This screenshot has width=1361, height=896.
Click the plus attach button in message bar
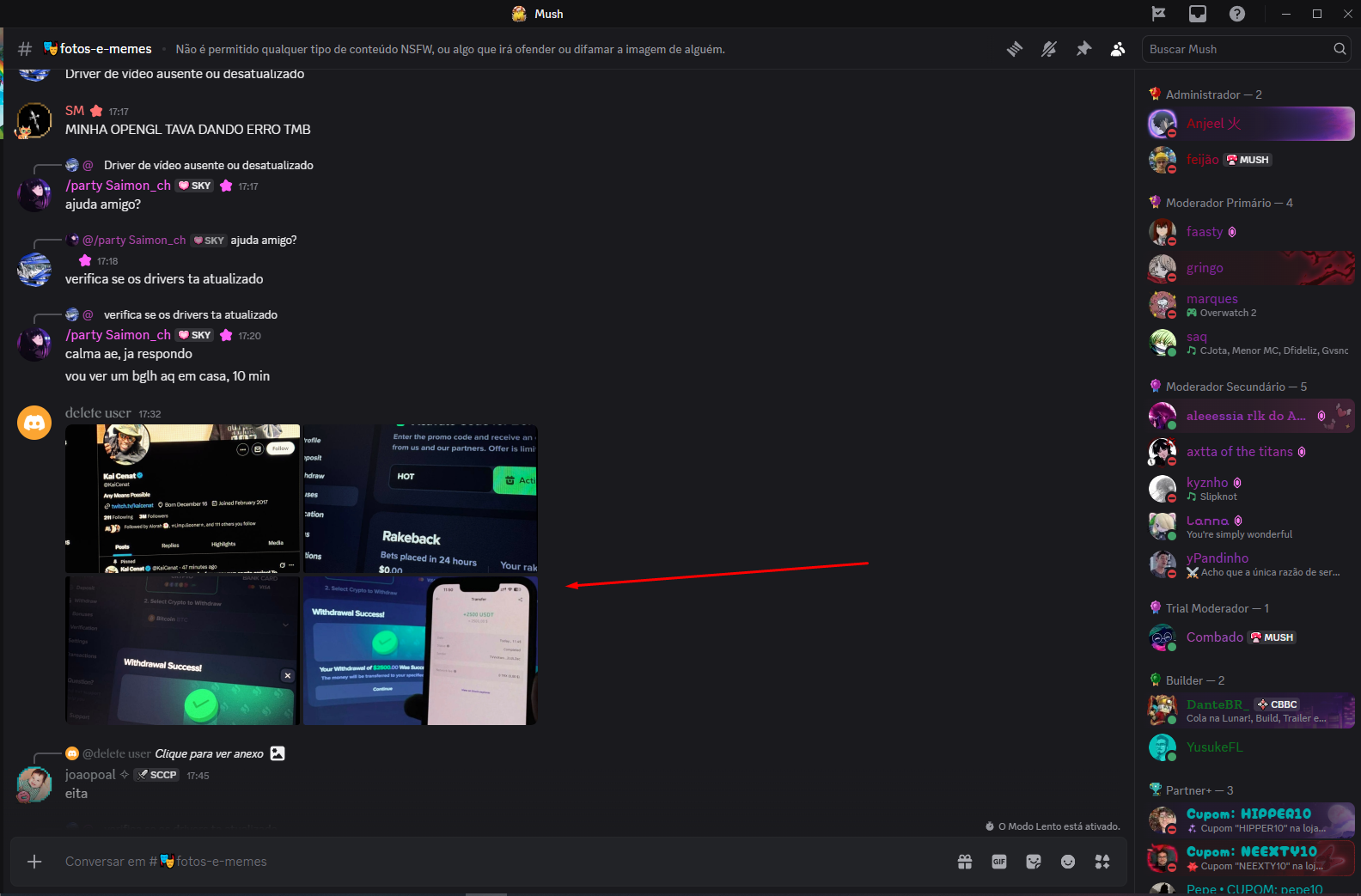(34, 862)
